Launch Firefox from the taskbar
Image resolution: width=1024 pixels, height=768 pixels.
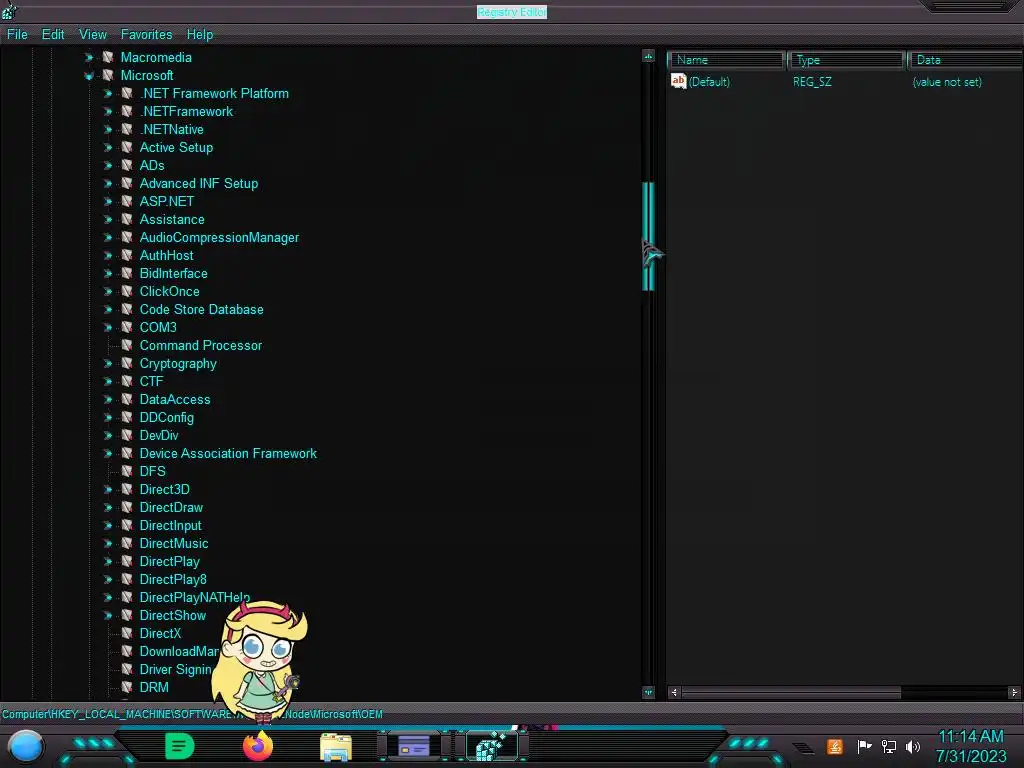click(258, 746)
